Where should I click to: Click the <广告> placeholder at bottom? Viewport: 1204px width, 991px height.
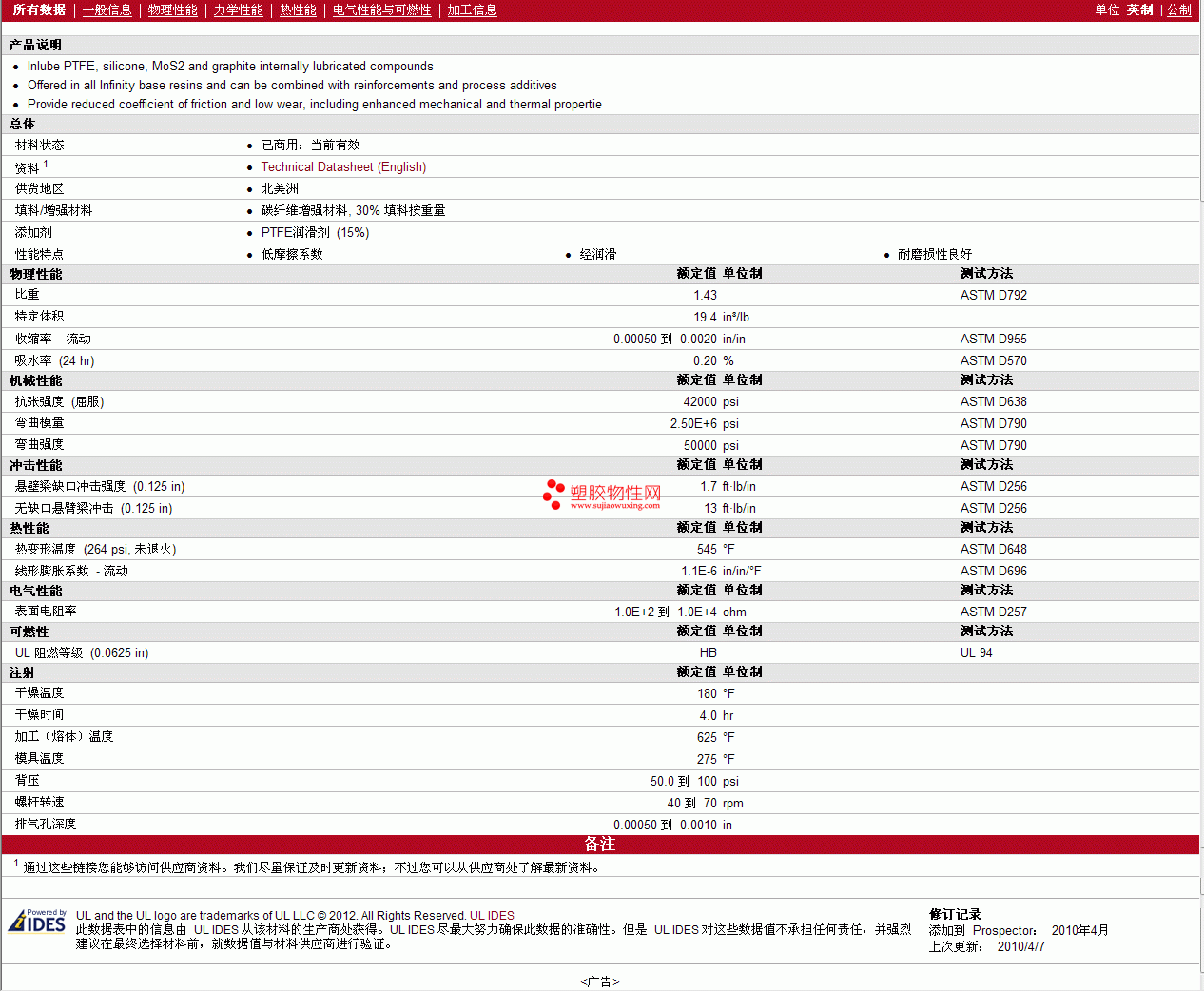pyautogui.click(x=599, y=981)
